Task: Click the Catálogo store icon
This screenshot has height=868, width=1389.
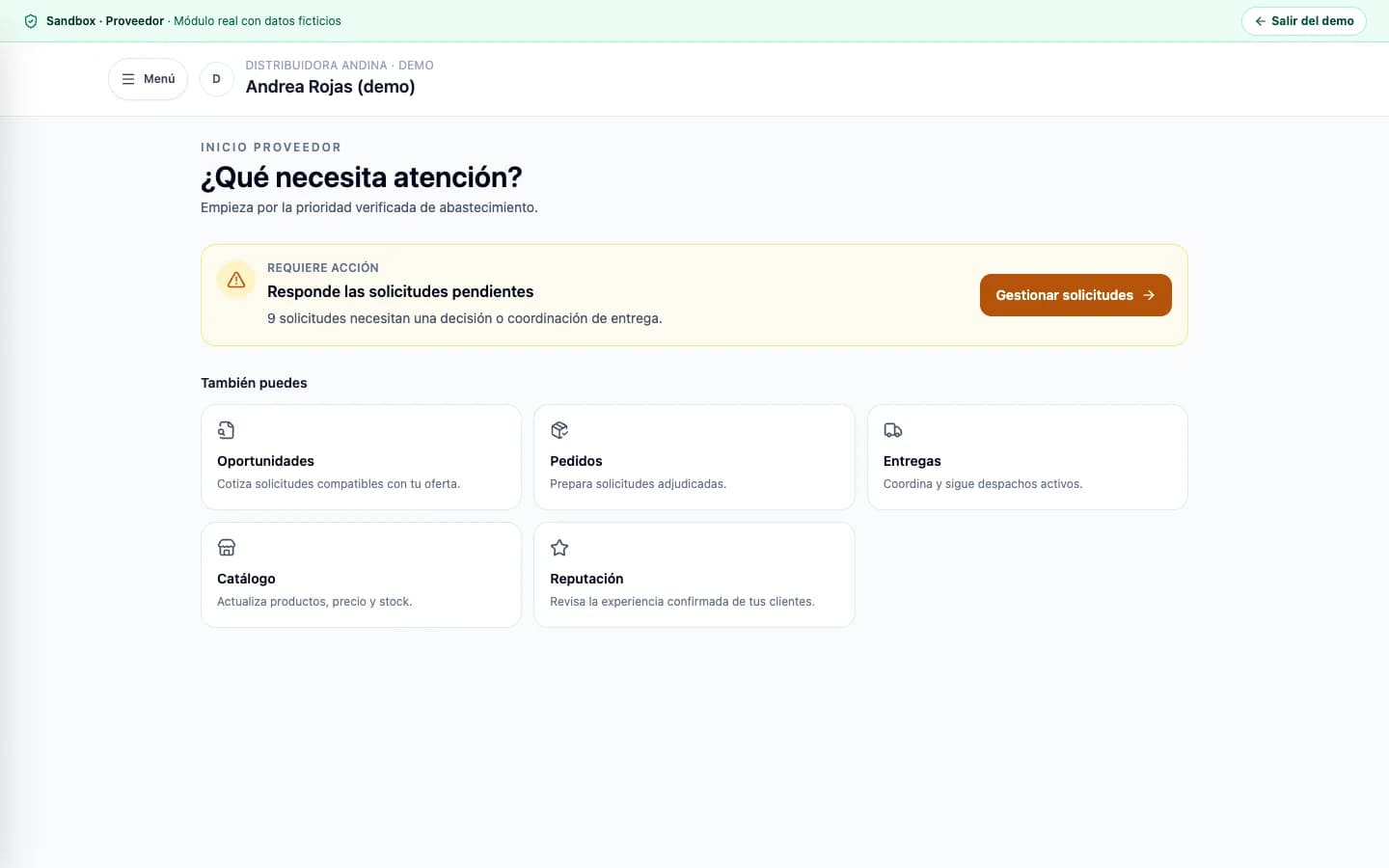Action: (x=227, y=548)
